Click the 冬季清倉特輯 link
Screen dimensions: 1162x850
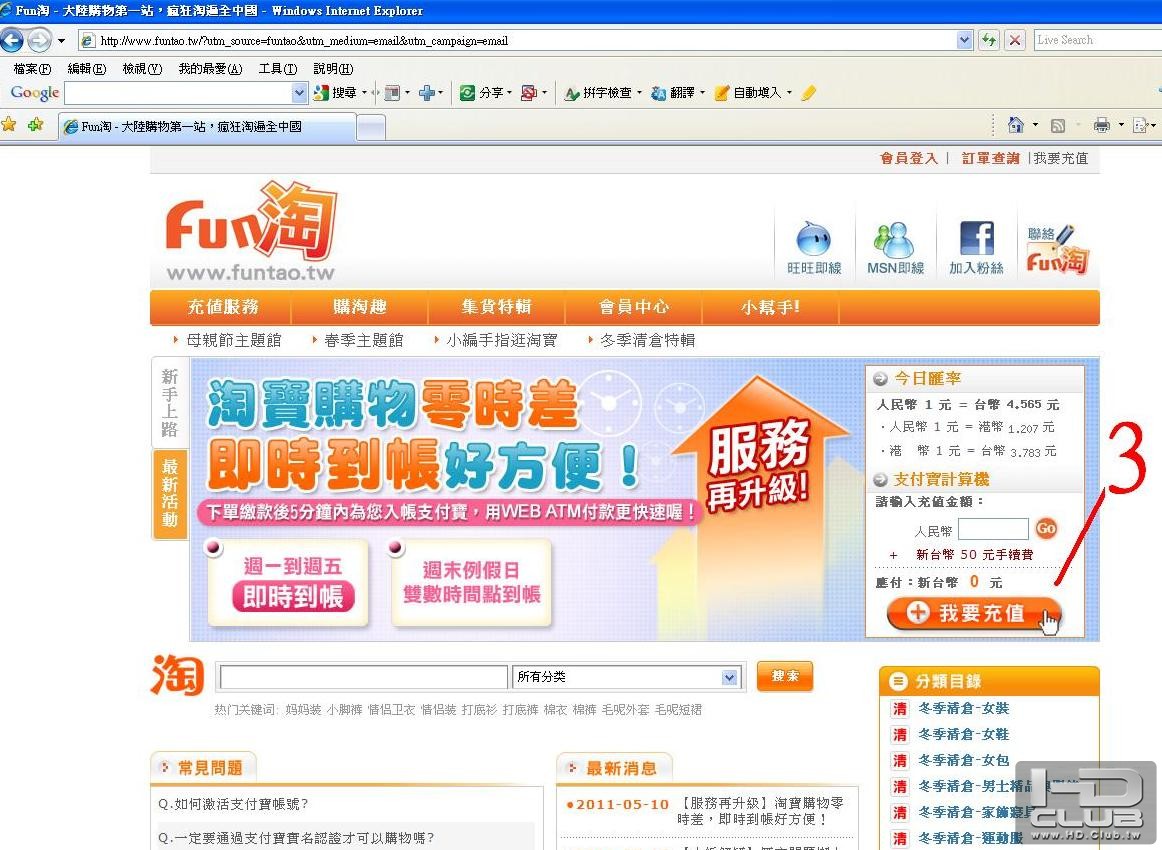click(648, 340)
